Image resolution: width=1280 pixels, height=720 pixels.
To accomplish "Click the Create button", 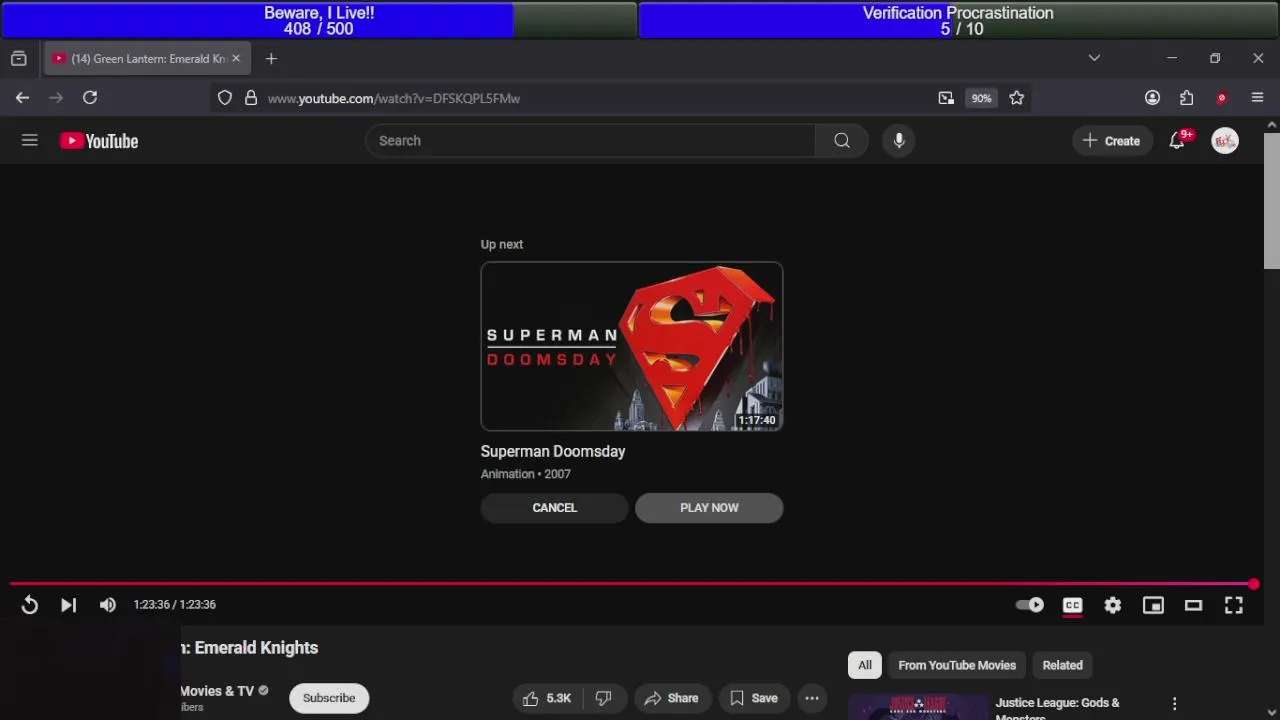I will pyautogui.click(x=1111, y=141).
